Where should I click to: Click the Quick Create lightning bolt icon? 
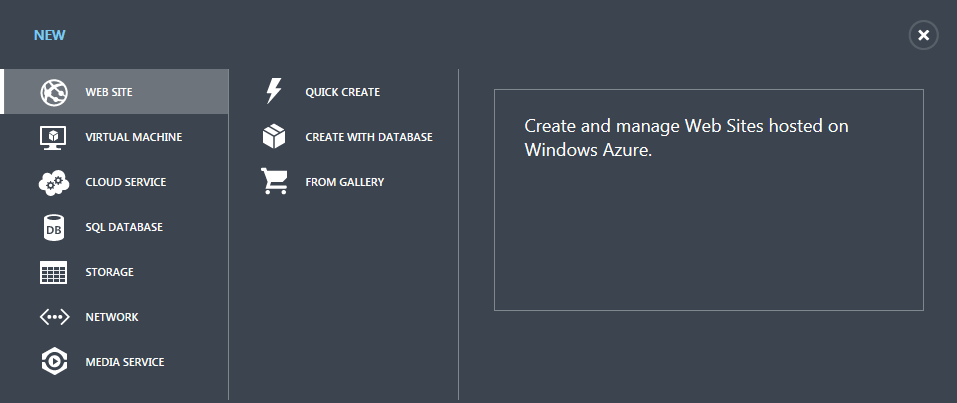coord(274,91)
